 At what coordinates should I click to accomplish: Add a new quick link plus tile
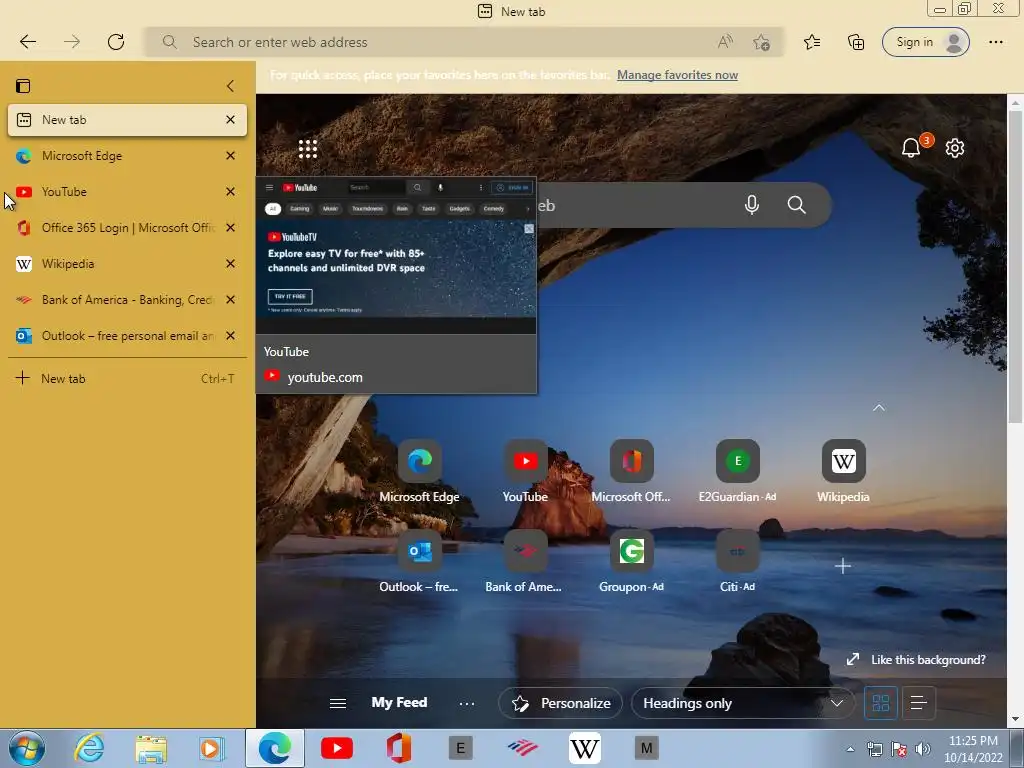(842, 566)
